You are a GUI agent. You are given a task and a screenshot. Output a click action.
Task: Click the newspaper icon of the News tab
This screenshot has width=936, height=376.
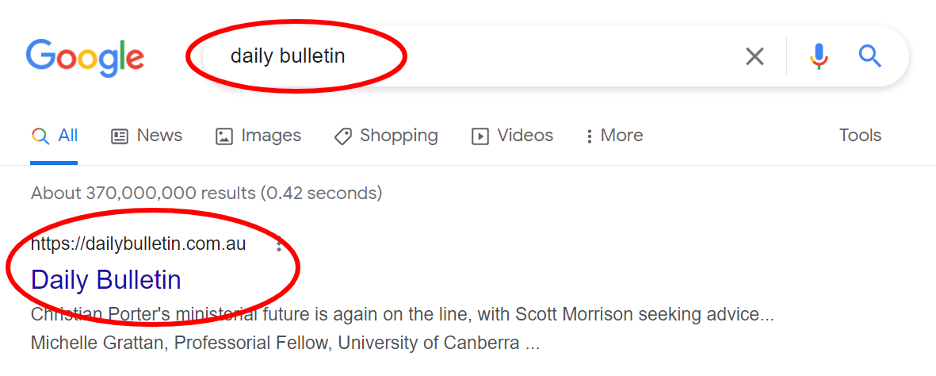tap(119, 137)
